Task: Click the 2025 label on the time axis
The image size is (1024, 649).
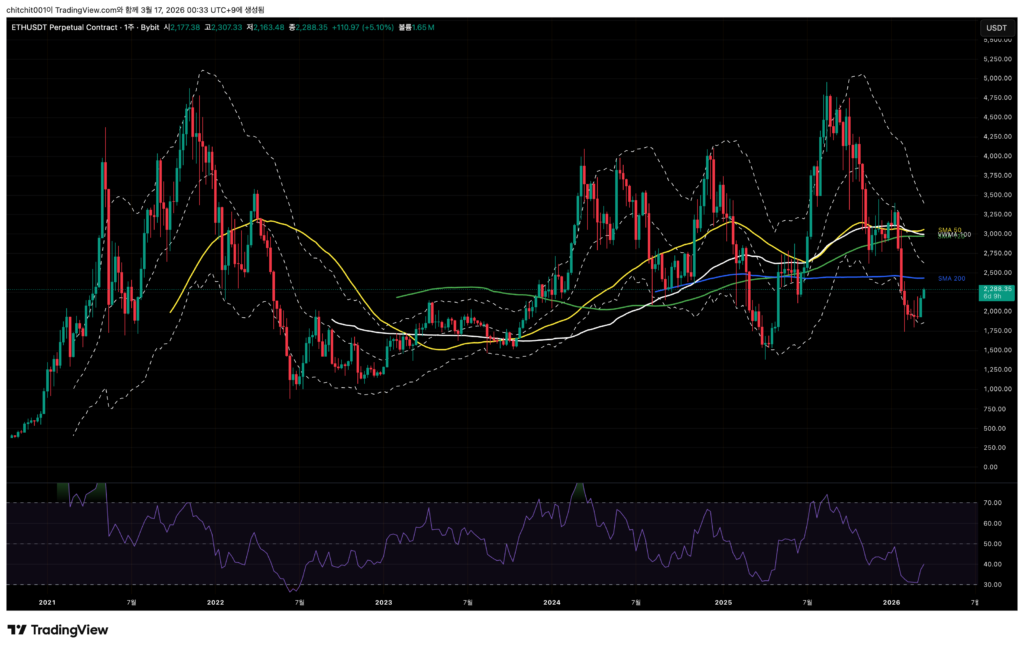Action: point(723,603)
